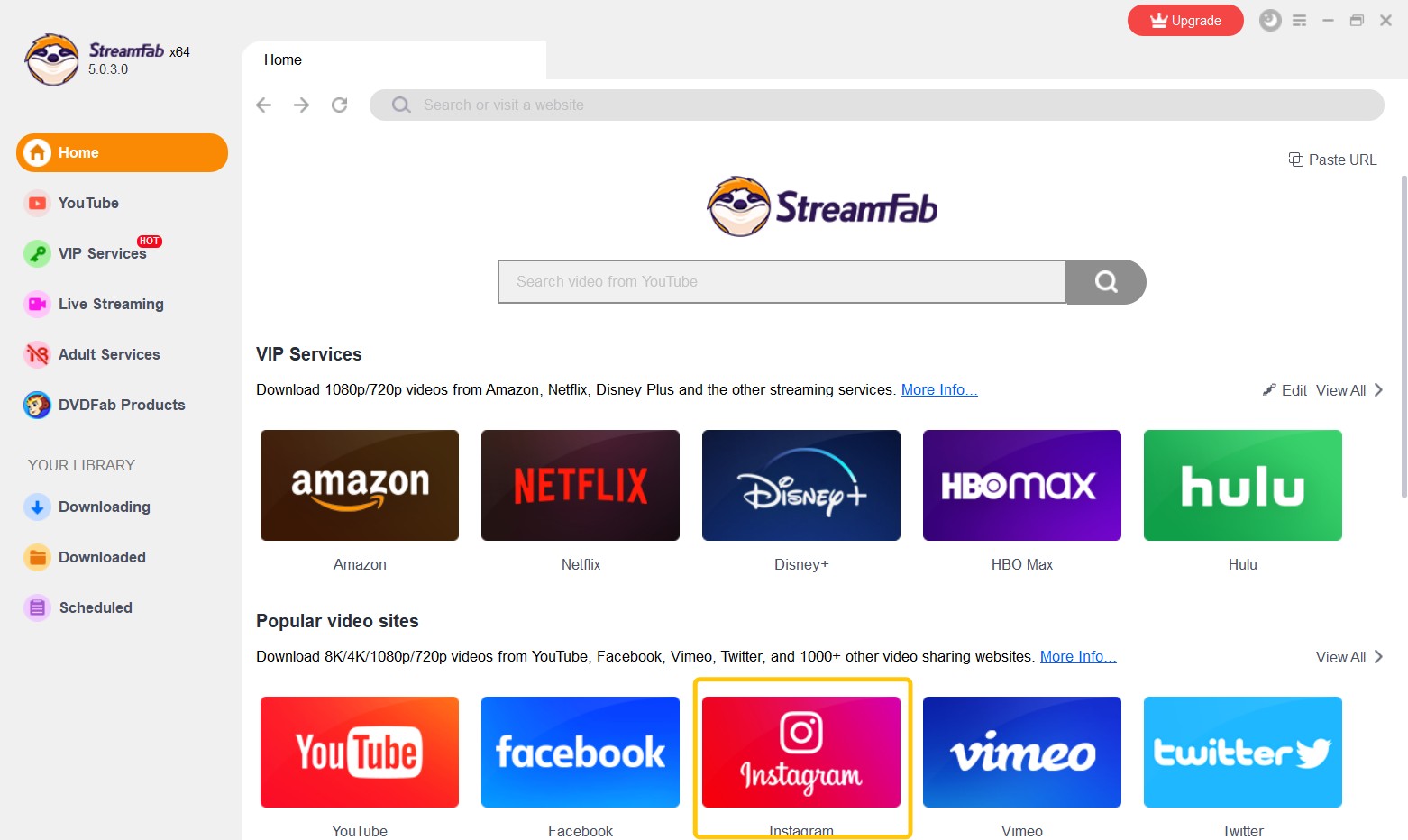Click the magnifier search button
Screen dimensions: 1408x840
[1106, 281]
